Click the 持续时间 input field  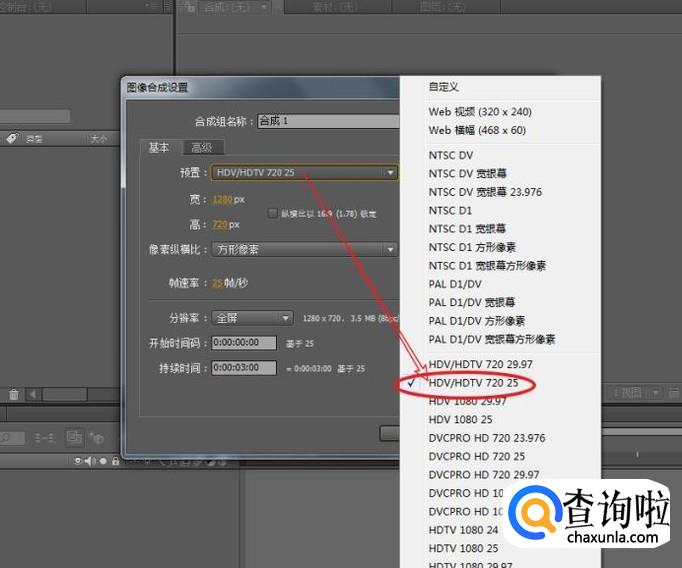tap(244, 368)
